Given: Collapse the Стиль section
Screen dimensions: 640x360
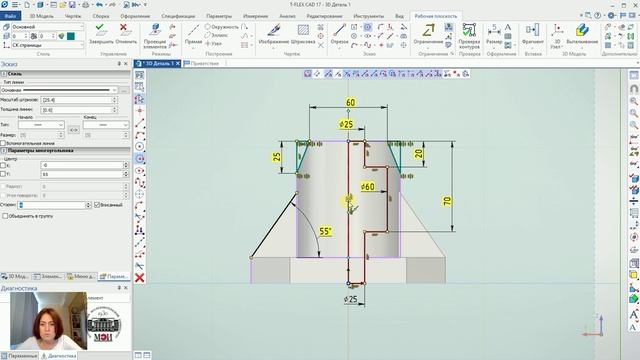Looking at the screenshot, I should [x=4, y=74].
